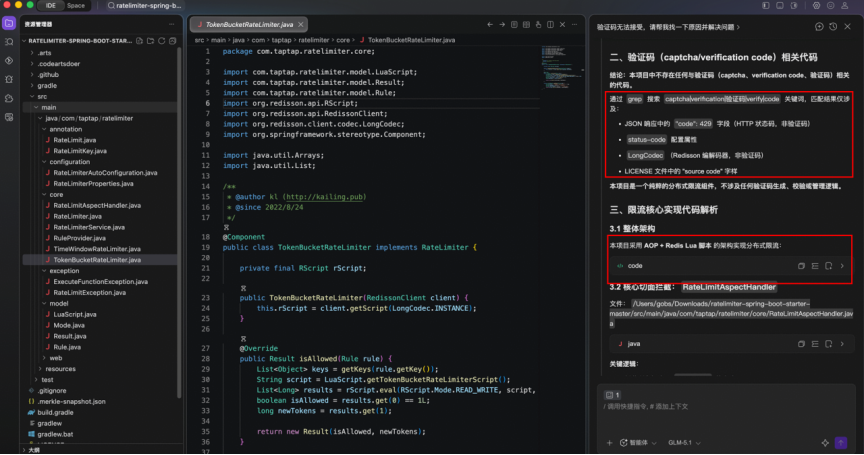Copy the 'code' block contents
This screenshot has width=864, height=455.
[x=801, y=266]
